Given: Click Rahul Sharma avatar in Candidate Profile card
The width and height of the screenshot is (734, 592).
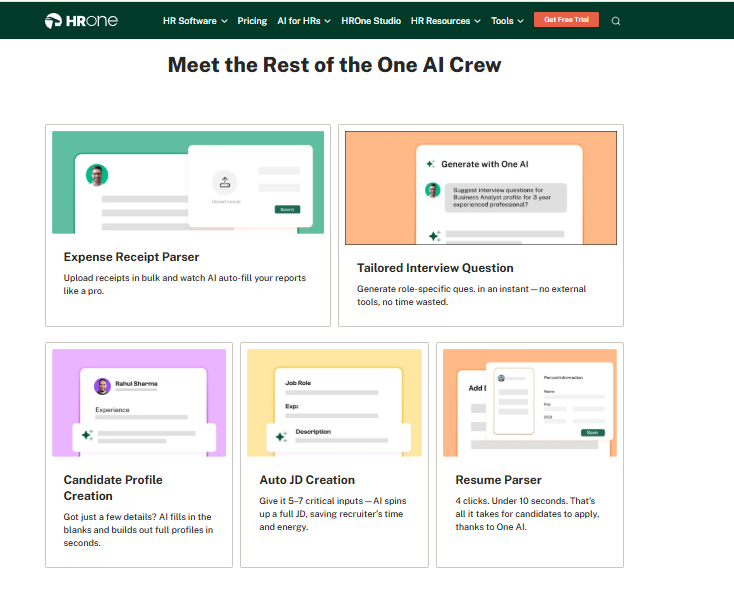Looking at the screenshot, I should [102, 386].
